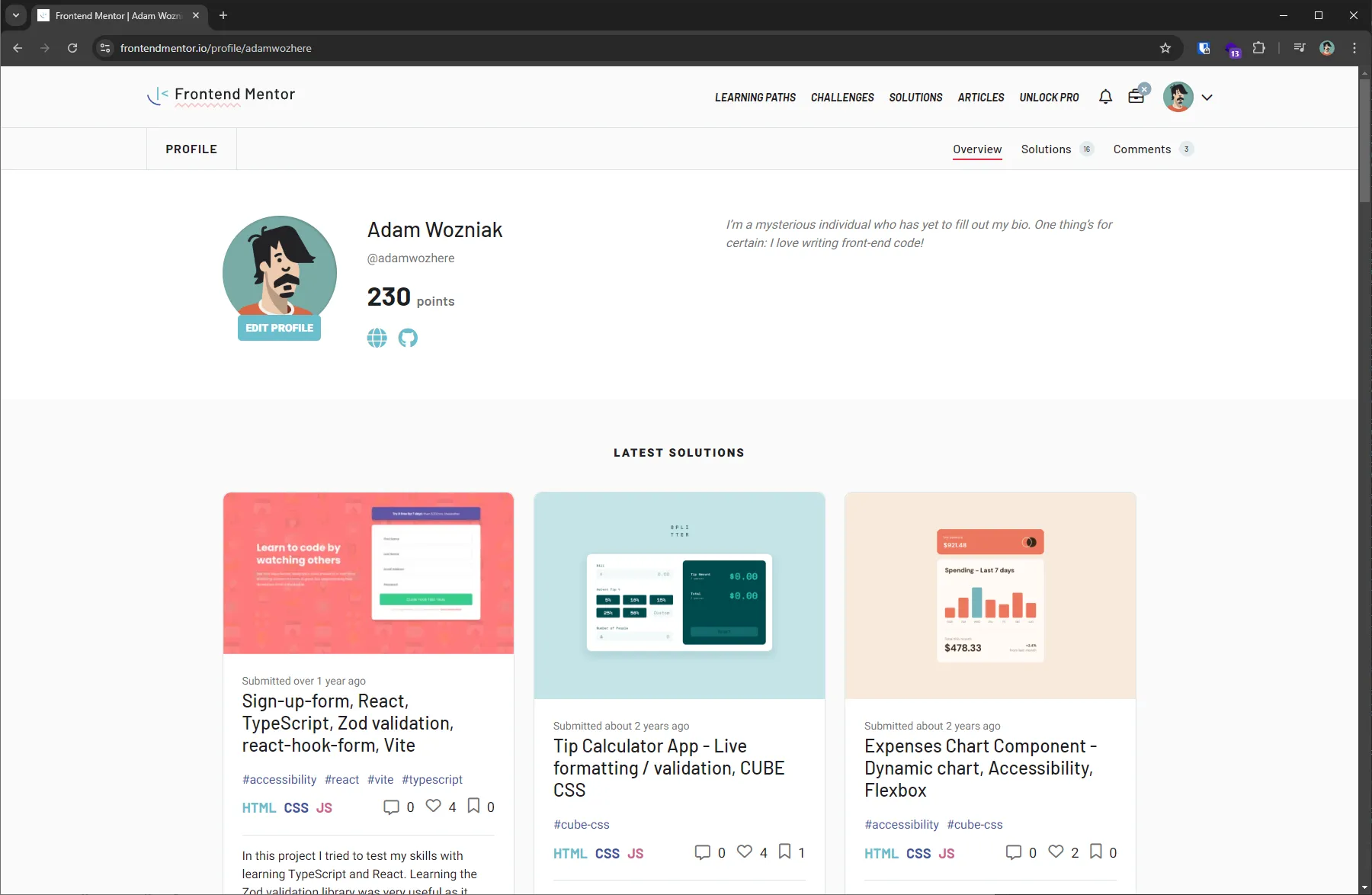Viewport: 1372px width, 895px height.
Task: Click the scrollbar down arrow
Action: pos(1364,888)
